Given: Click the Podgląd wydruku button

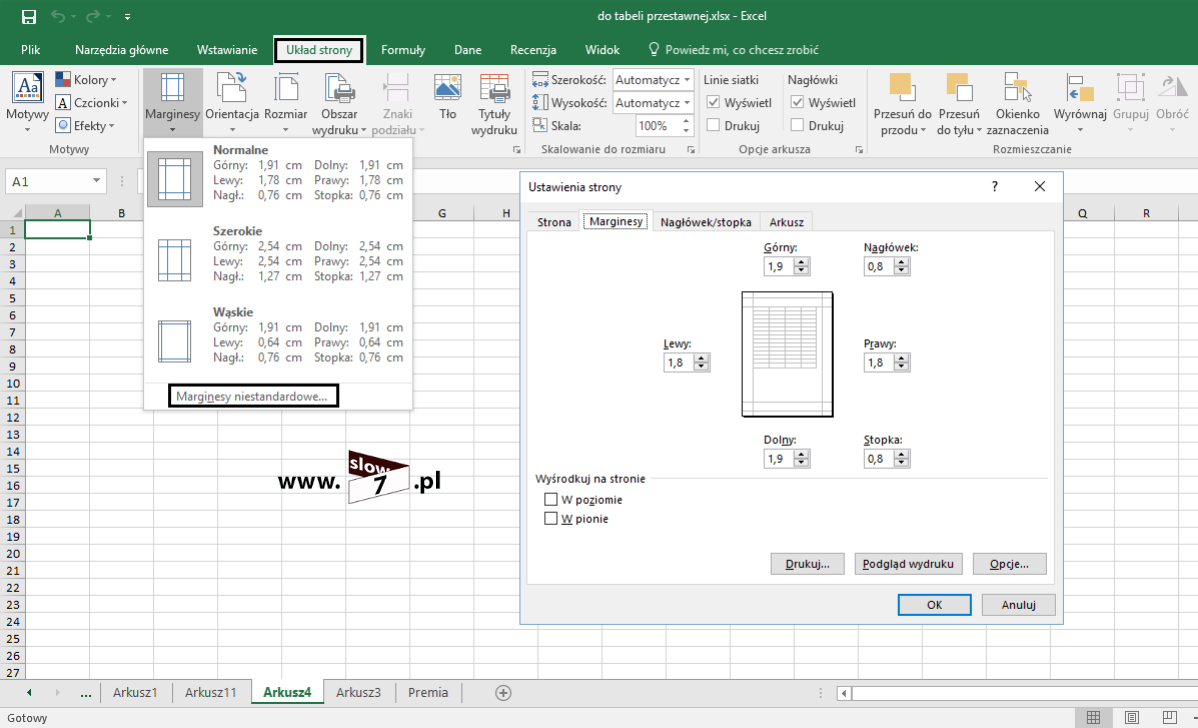Looking at the screenshot, I should tap(908, 564).
